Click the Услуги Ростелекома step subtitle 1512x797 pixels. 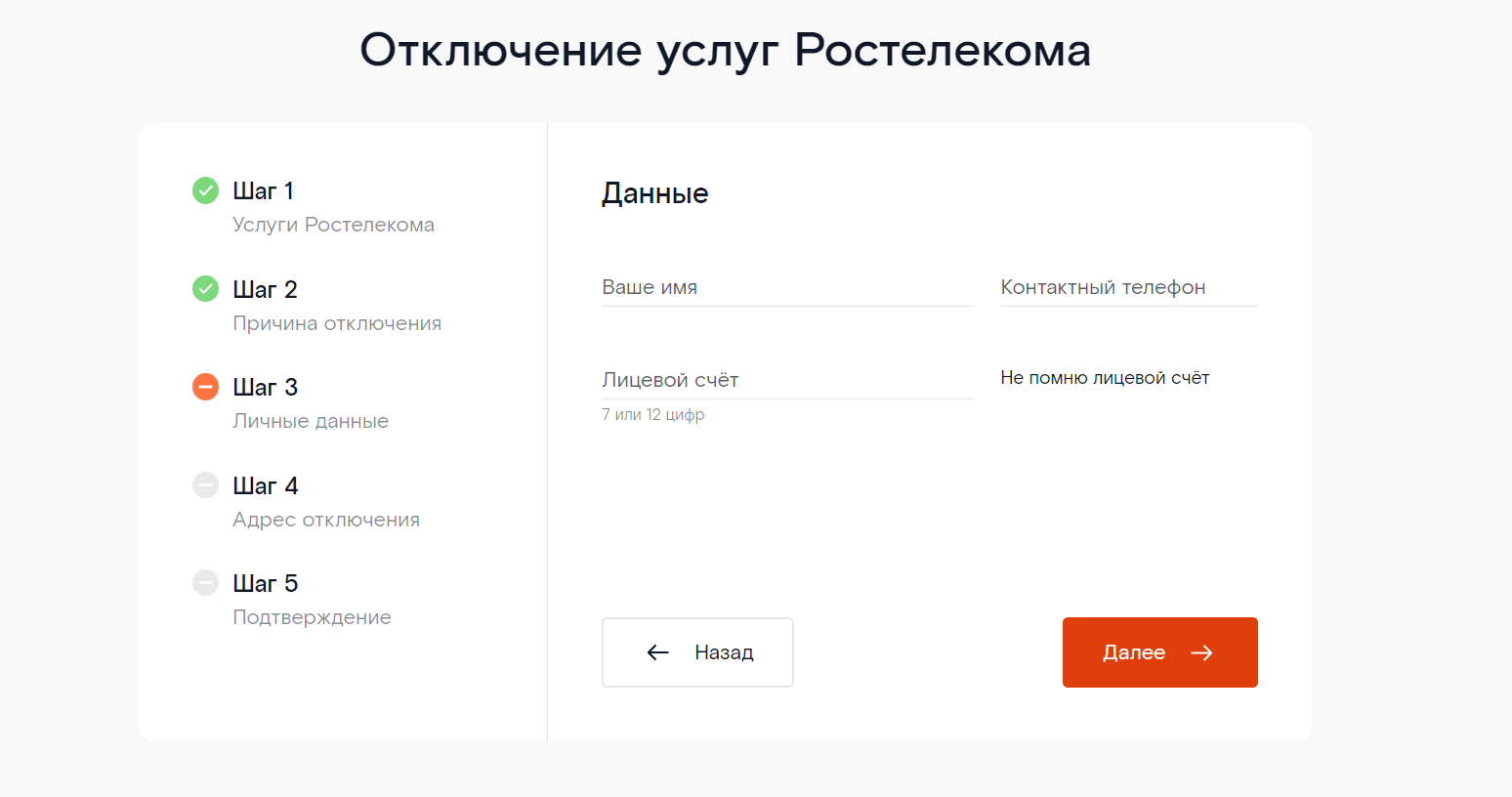coord(333,225)
